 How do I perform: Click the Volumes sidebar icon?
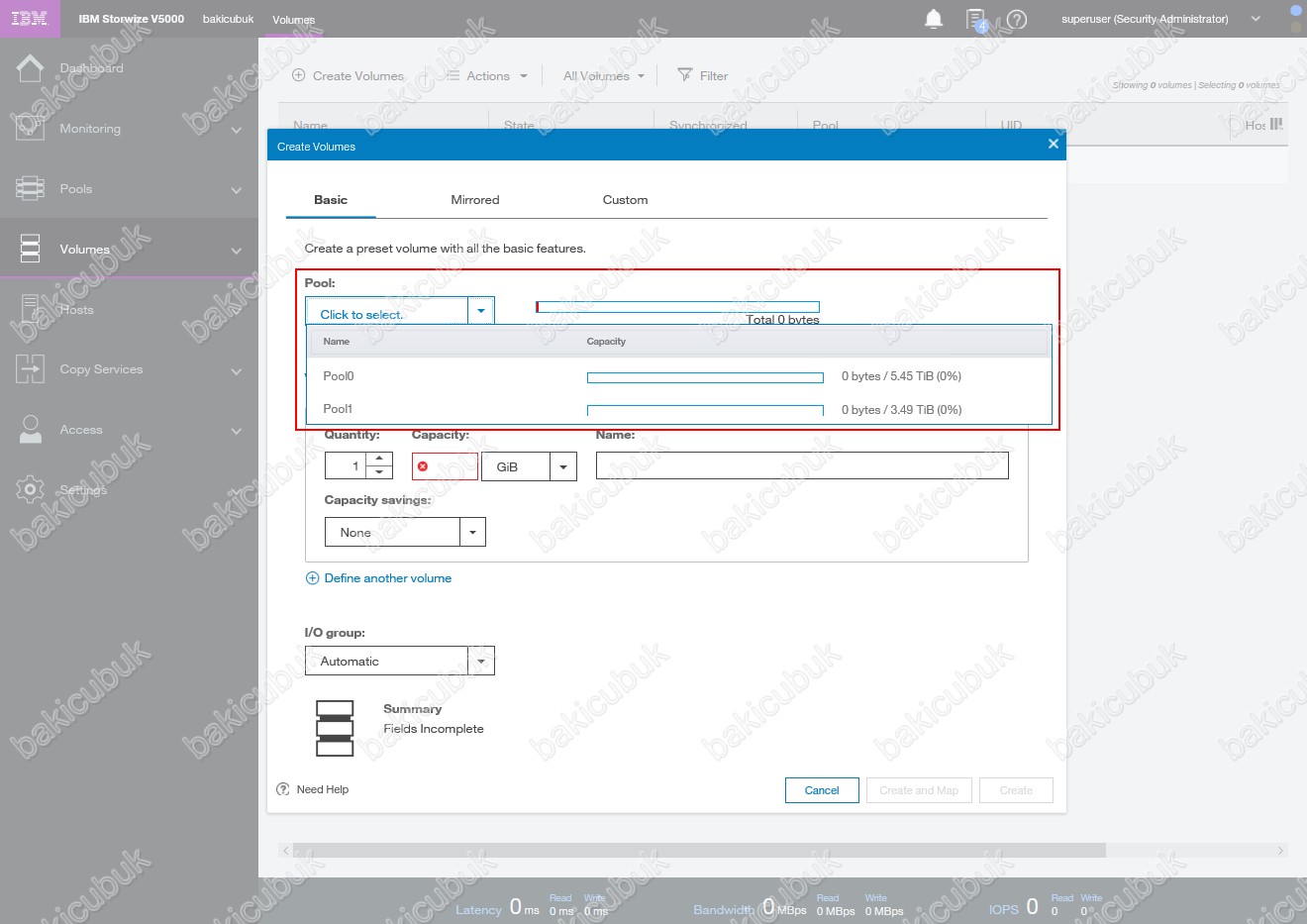(30, 249)
